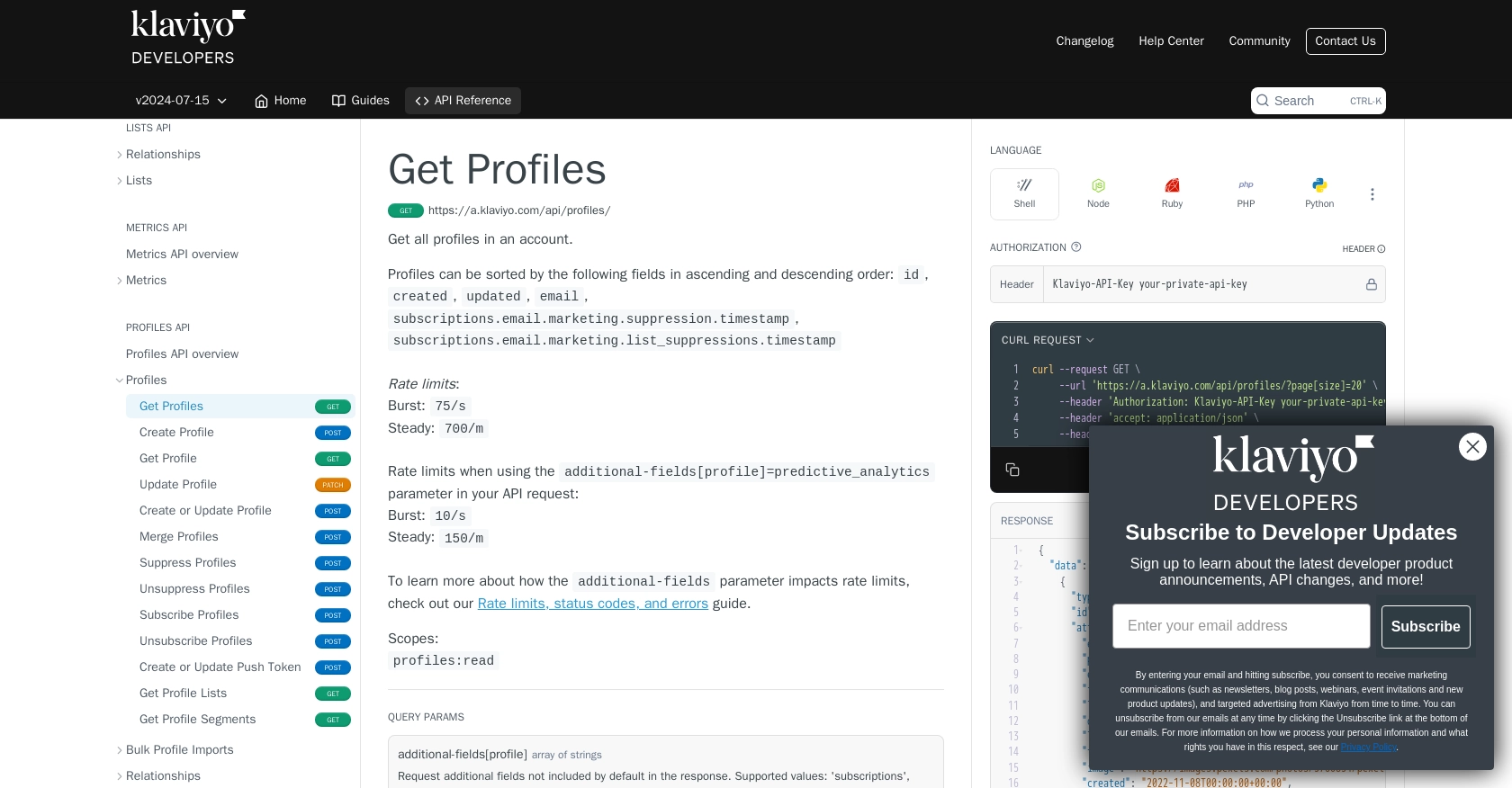
Task: Open the API Reference tab
Action: pos(463,101)
